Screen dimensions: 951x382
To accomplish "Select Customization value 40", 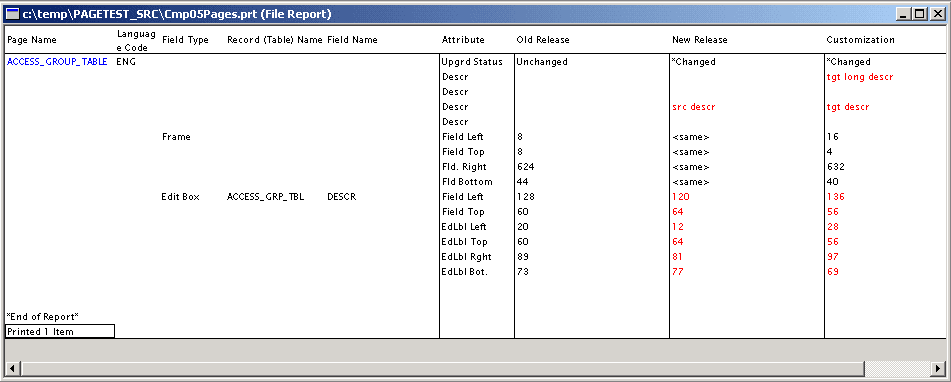I will (832, 182).
